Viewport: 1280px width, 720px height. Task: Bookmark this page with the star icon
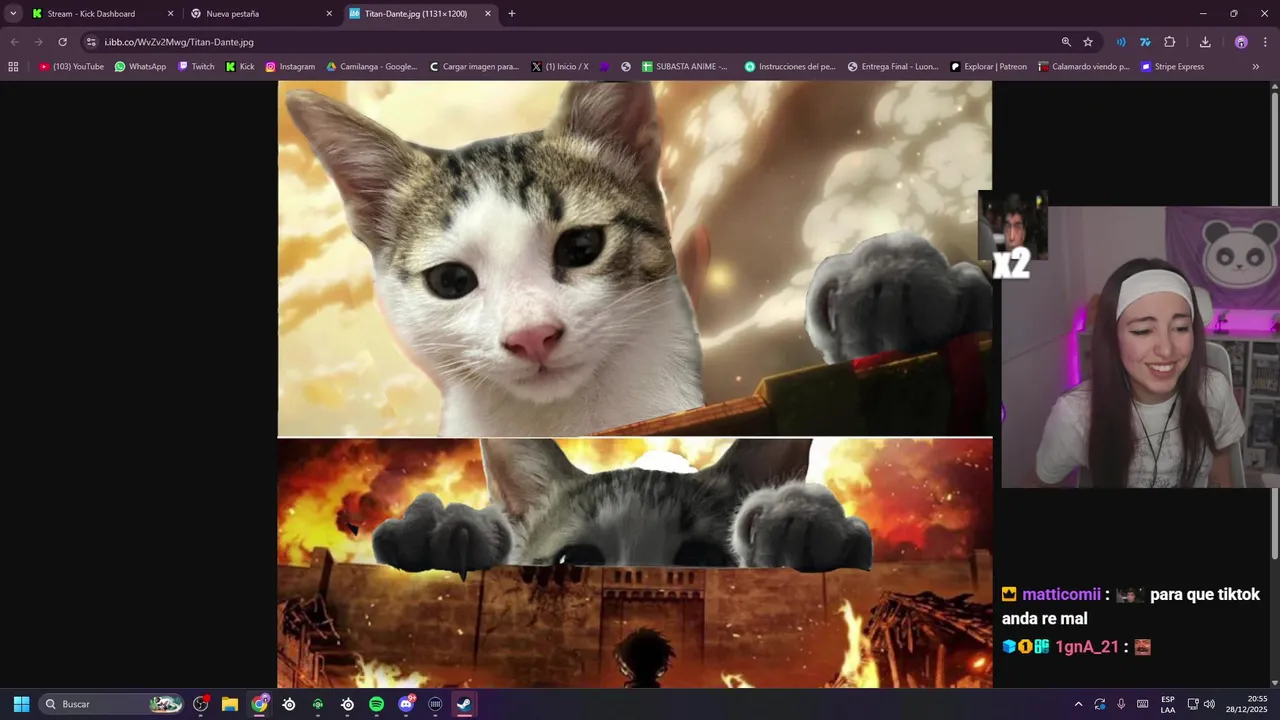click(1088, 42)
